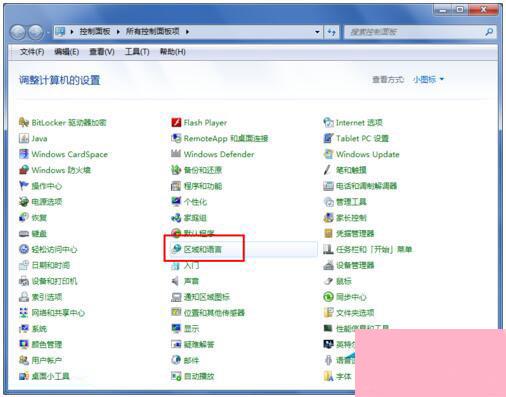The width and height of the screenshot is (506, 397).
Task: Open 位置和其他传感器 link
Action: point(214,313)
